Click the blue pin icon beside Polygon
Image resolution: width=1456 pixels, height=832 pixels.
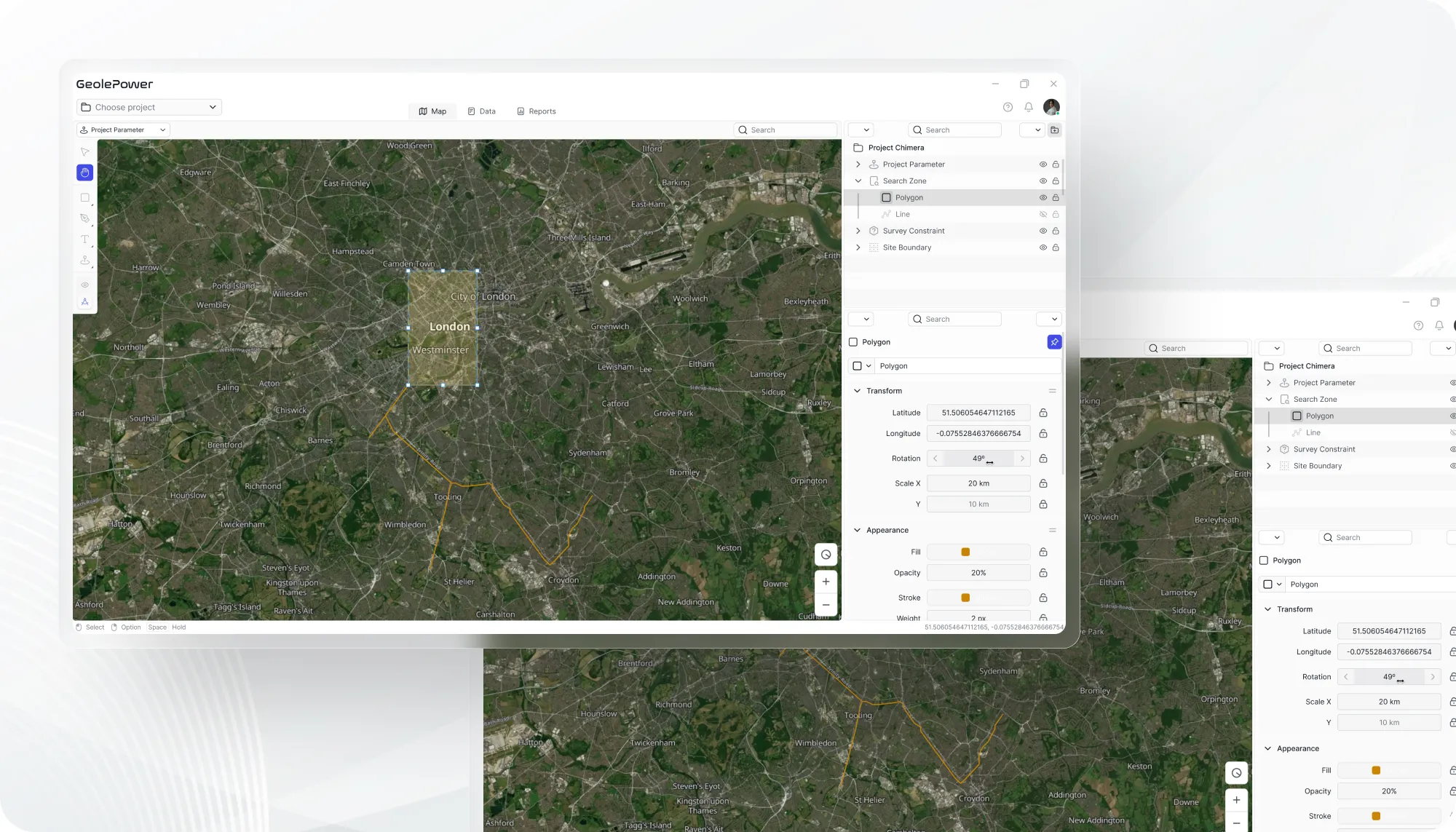pos(1054,342)
